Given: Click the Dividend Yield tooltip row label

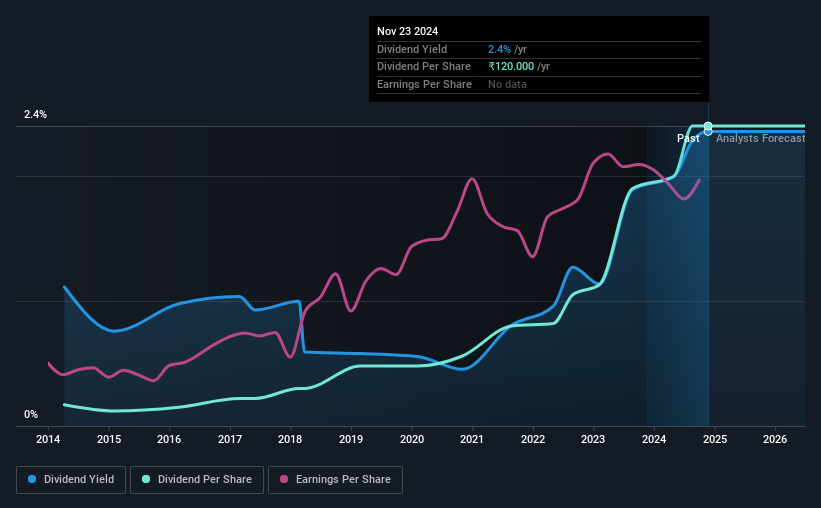Looking at the screenshot, I should pyautogui.click(x=412, y=49).
